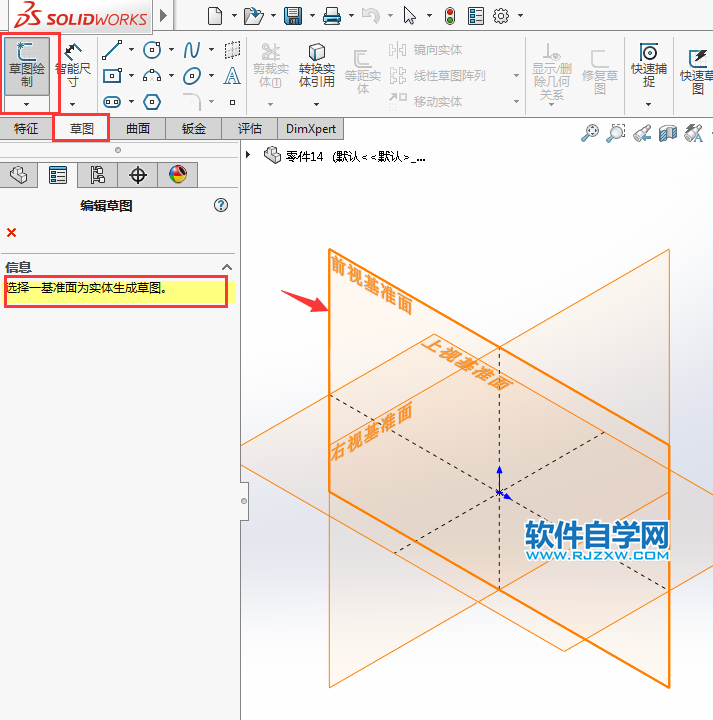Open the Spline tool dropdown arrow
Image resolution: width=713 pixels, height=720 pixels.
[211, 50]
